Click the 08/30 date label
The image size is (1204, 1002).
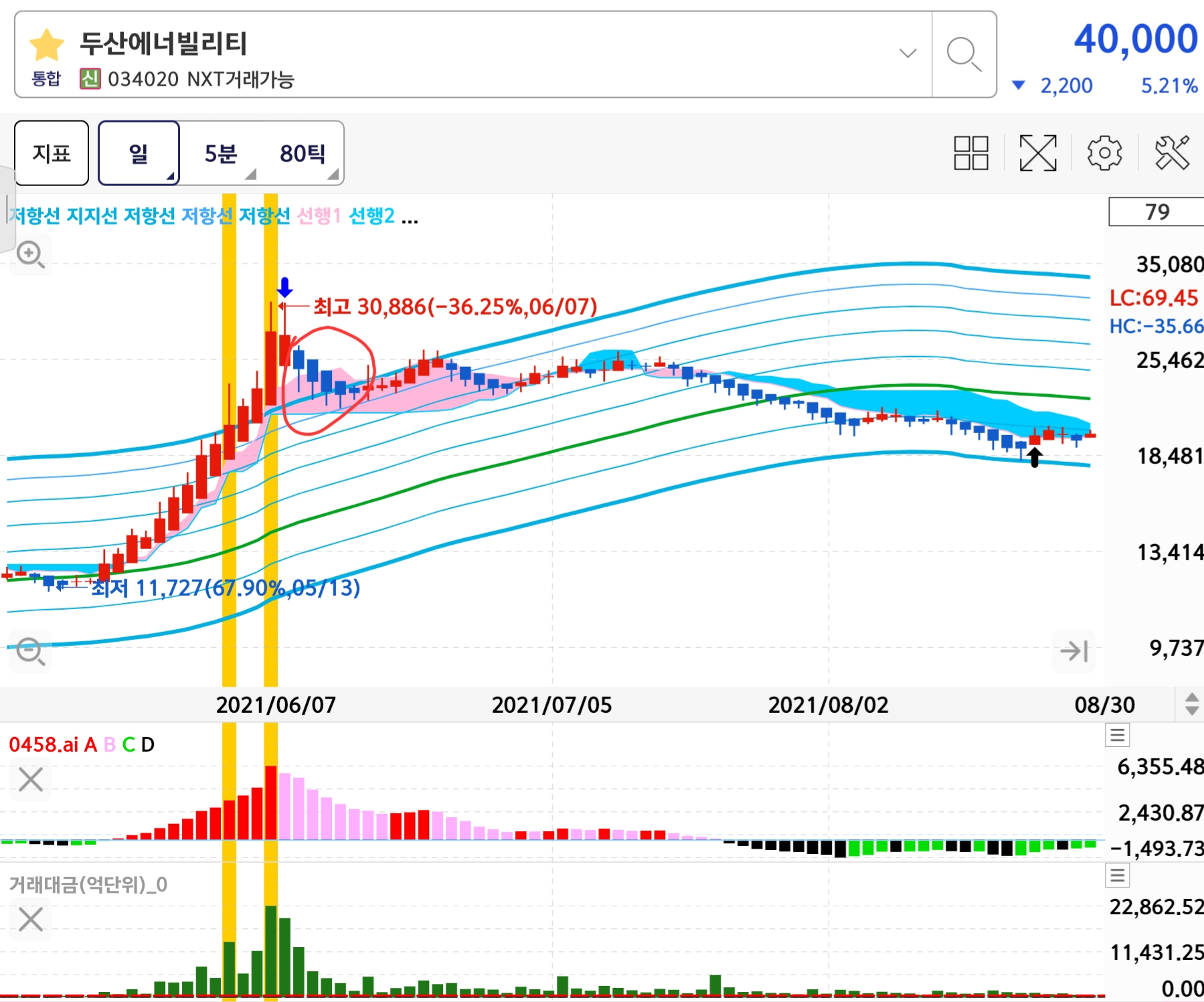(1105, 705)
